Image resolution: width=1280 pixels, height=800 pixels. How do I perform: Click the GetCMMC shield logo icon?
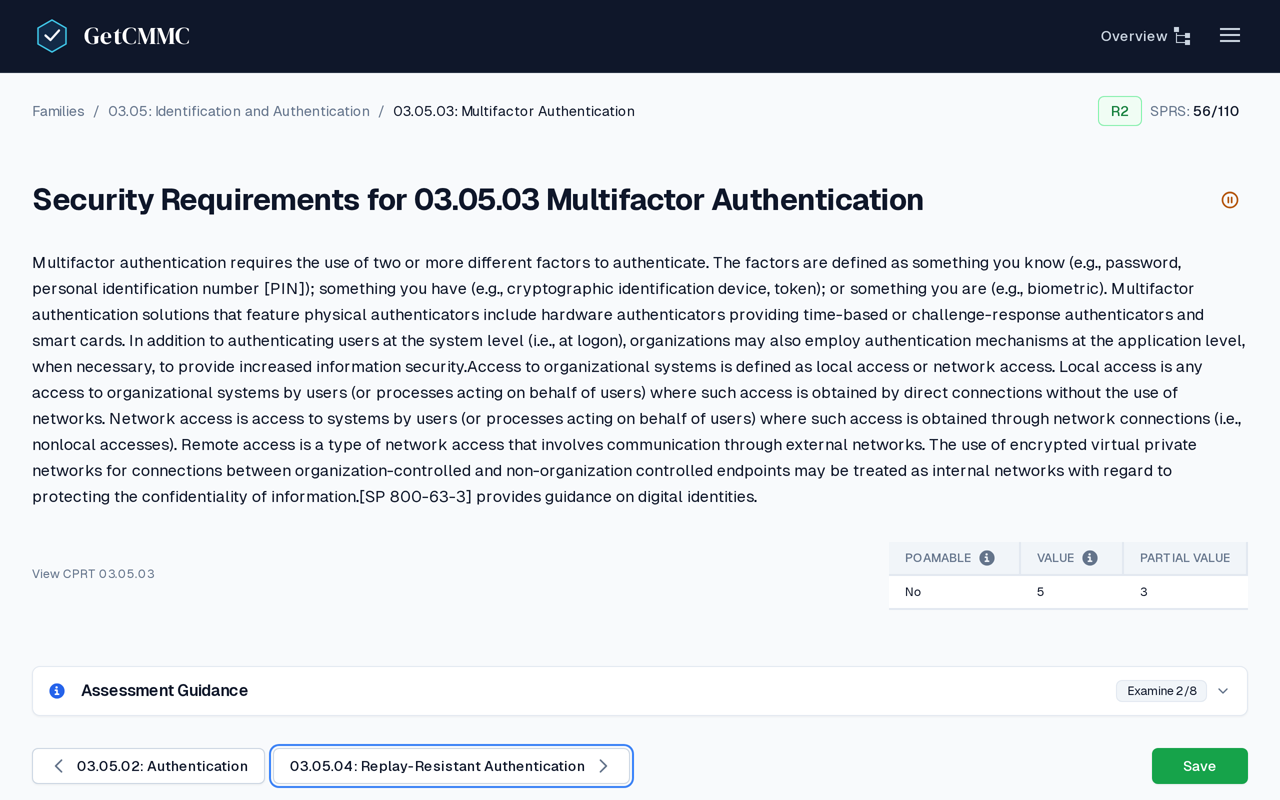52,36
